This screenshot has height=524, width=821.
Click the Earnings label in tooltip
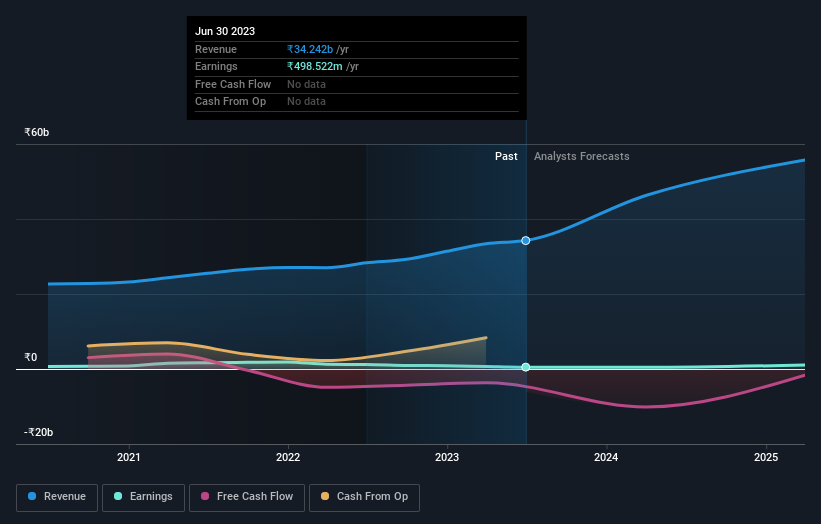point(216,66)
